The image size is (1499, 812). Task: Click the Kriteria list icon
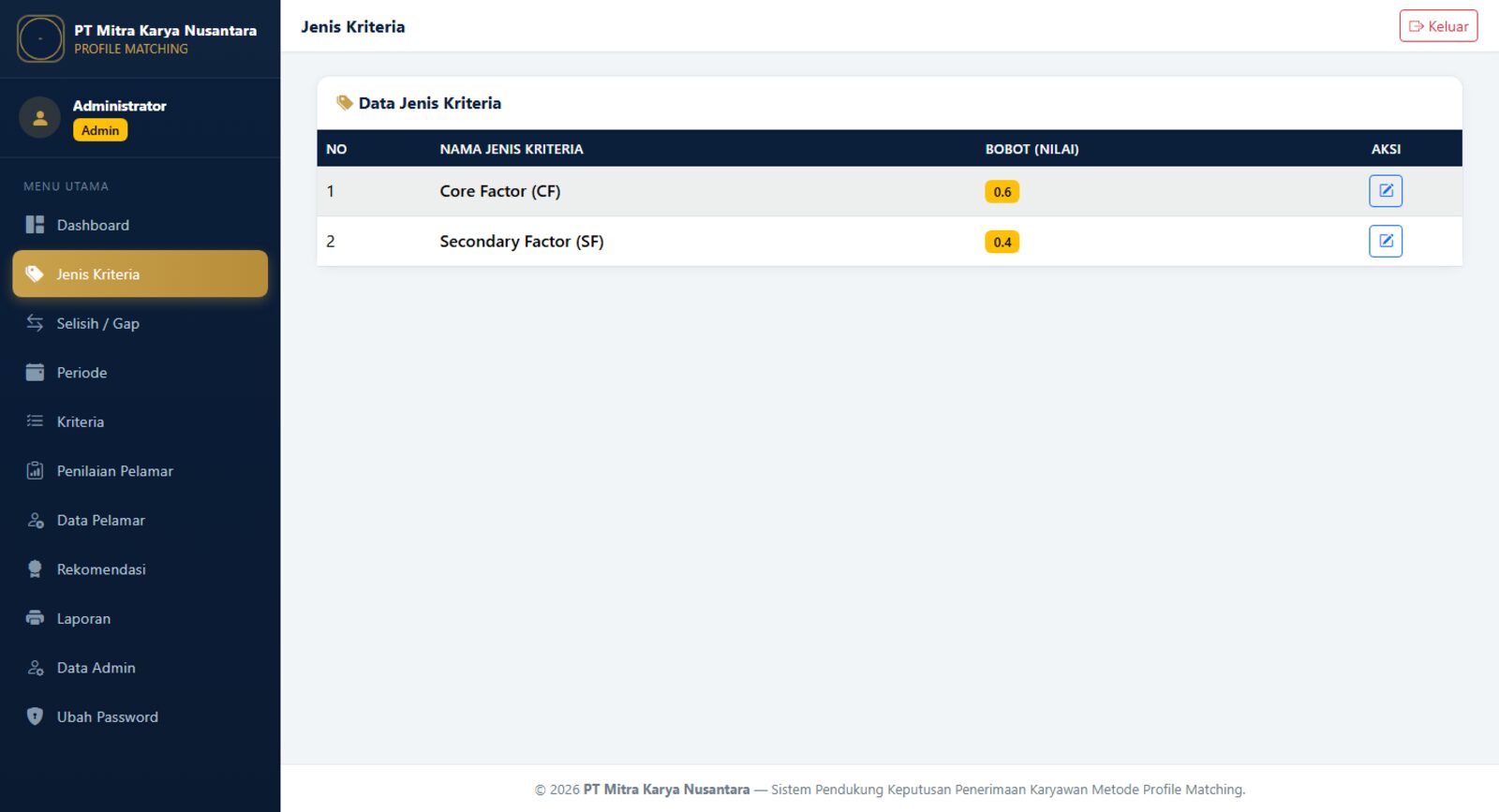tap(35, 421)
